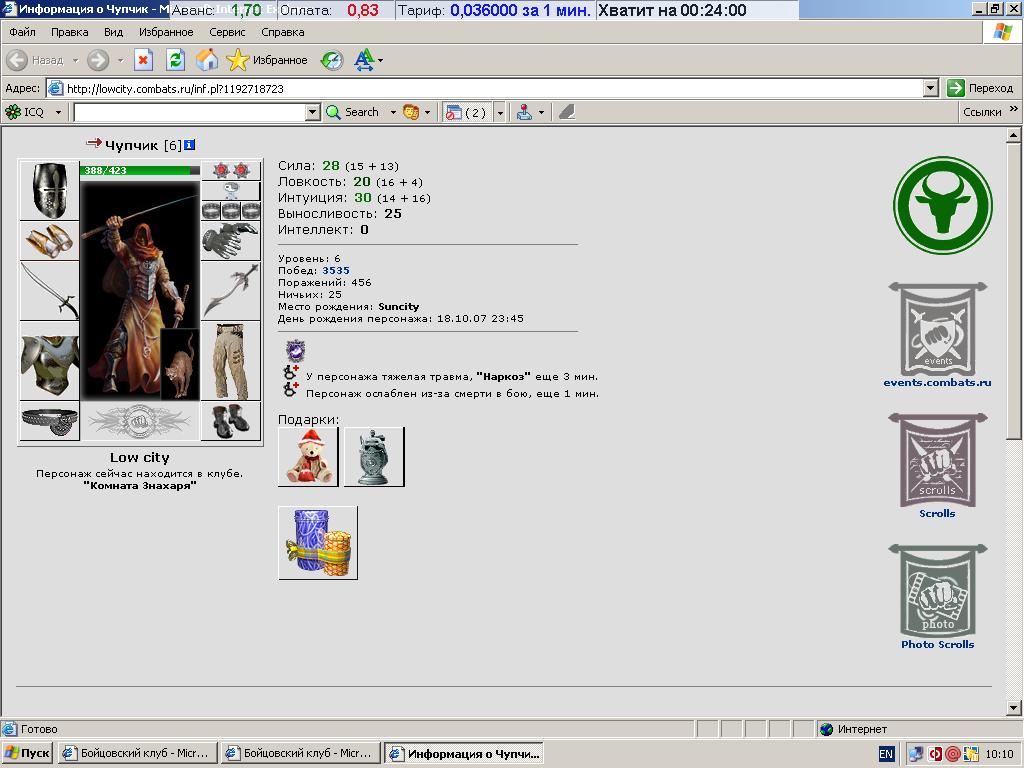Click the Scrolls link text
The width and height of the screenshot is (1024, 768).
(x=937, y=514)
